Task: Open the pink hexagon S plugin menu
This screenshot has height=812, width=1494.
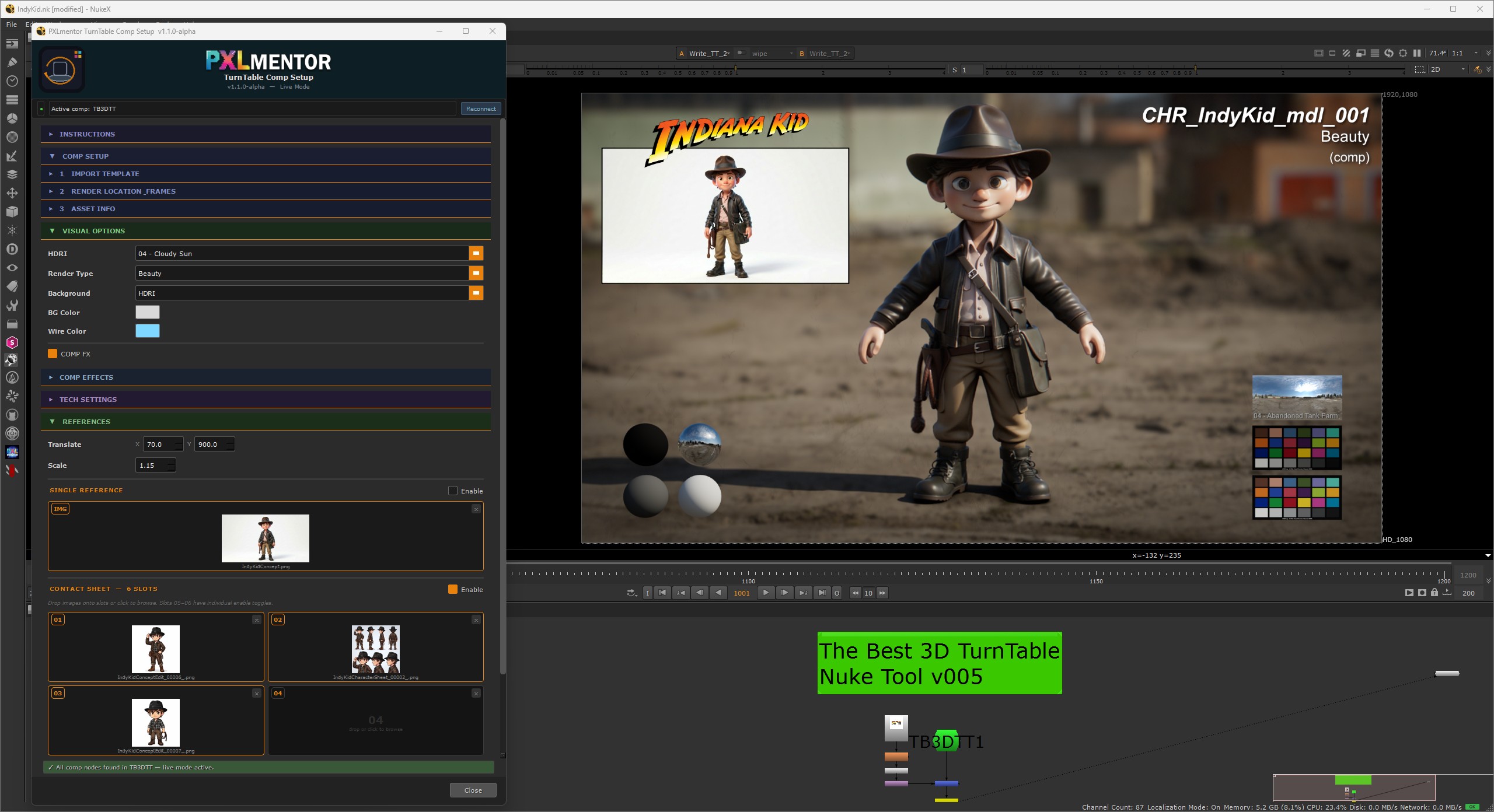Action: point(12,342)
